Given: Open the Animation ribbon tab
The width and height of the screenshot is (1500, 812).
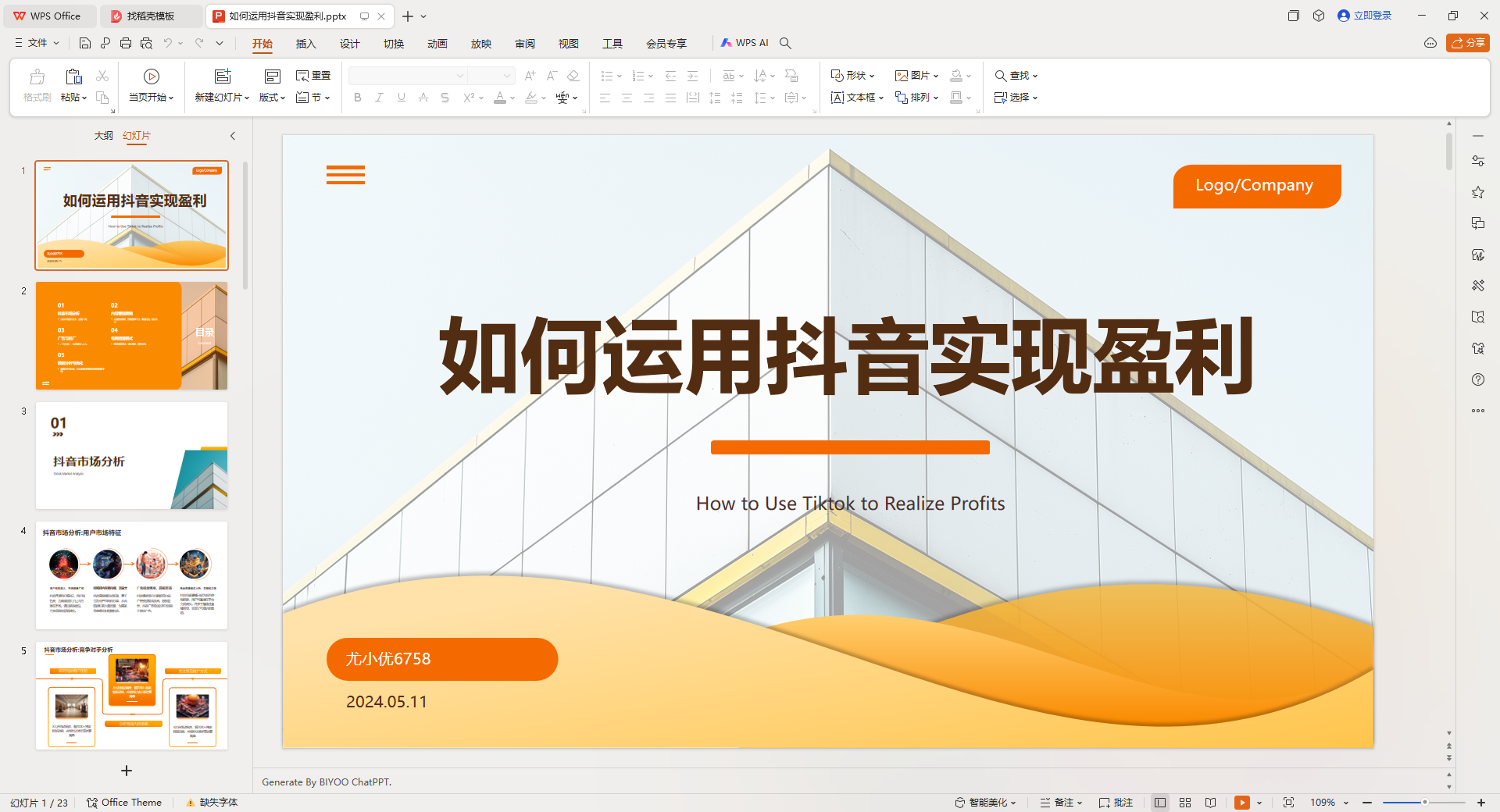Looking at the screenshot, I should 437,44.
